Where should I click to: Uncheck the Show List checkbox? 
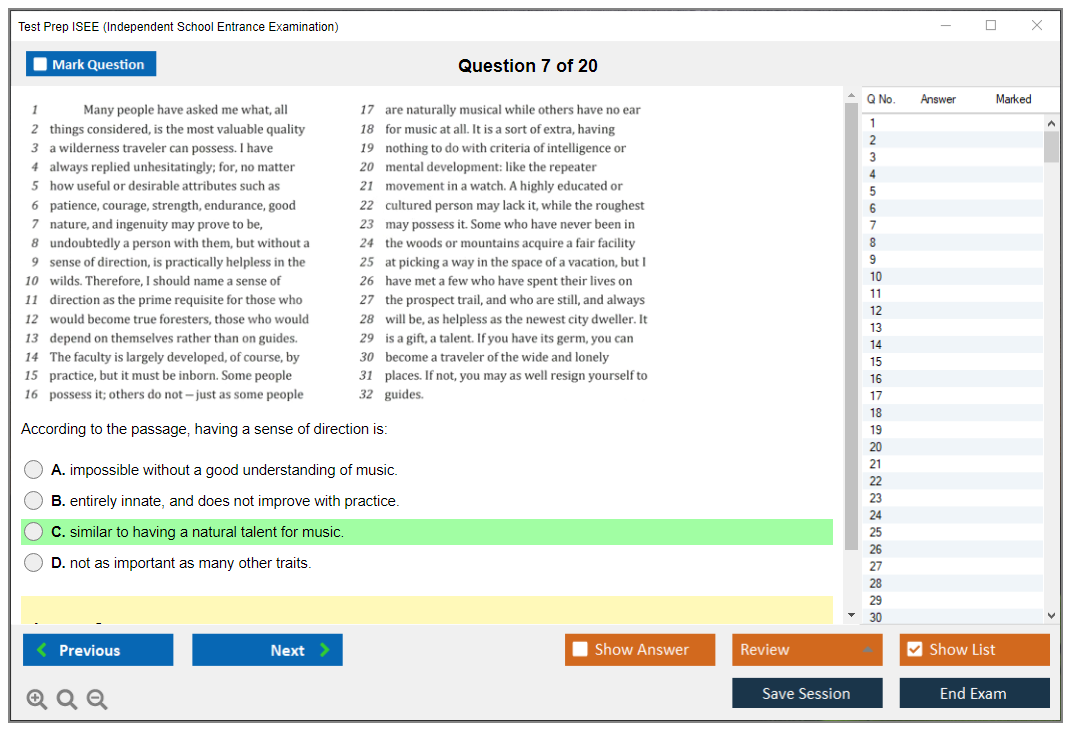pos(914,650)
